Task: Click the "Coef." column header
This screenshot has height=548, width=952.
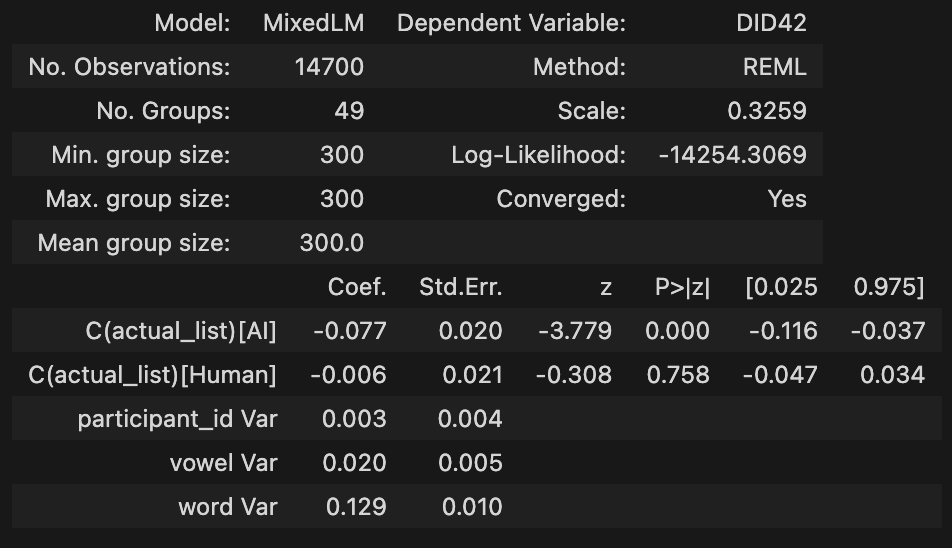Action: (x=357, y=287)
